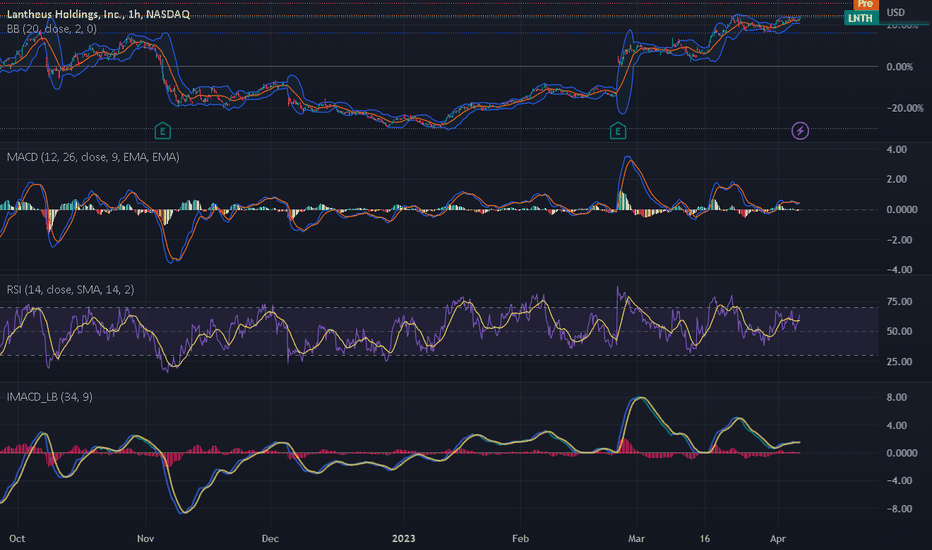Open the purple lightning event marker
The height and width of the screenshot is (550, 932).
coord(800,131)
